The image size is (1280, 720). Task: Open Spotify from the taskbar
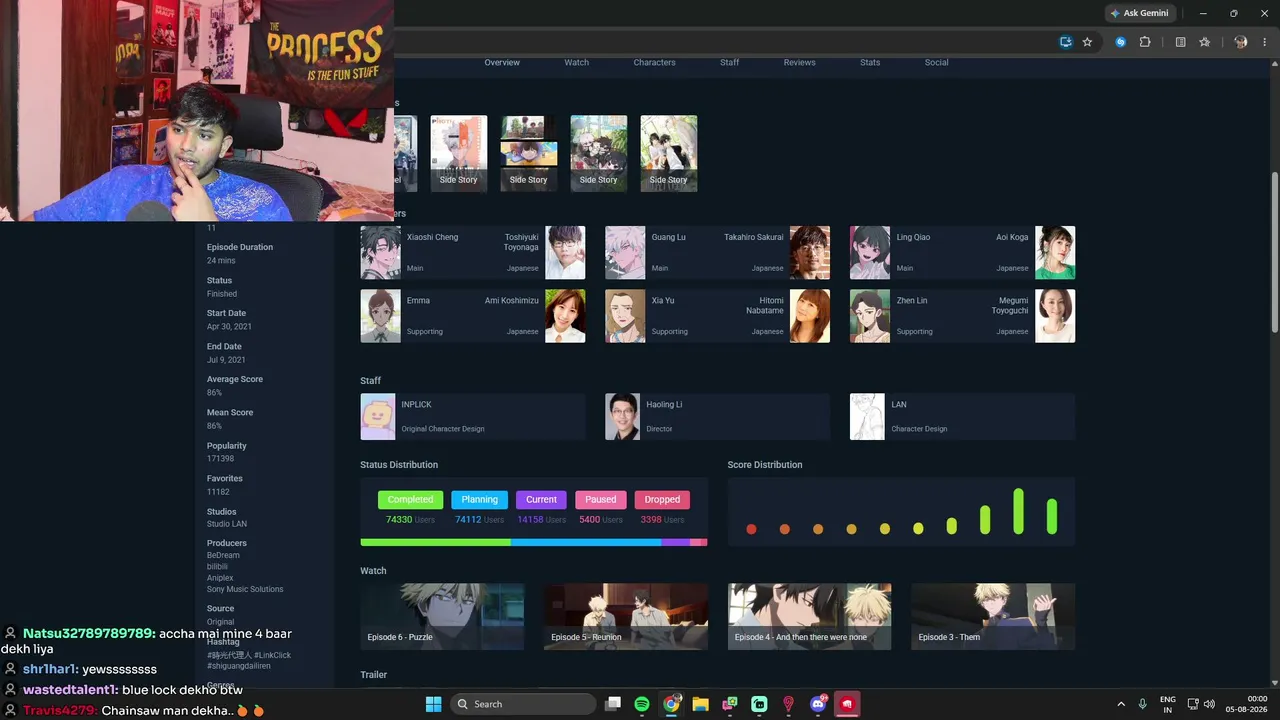pyautogui.click(x=642, y=704)
